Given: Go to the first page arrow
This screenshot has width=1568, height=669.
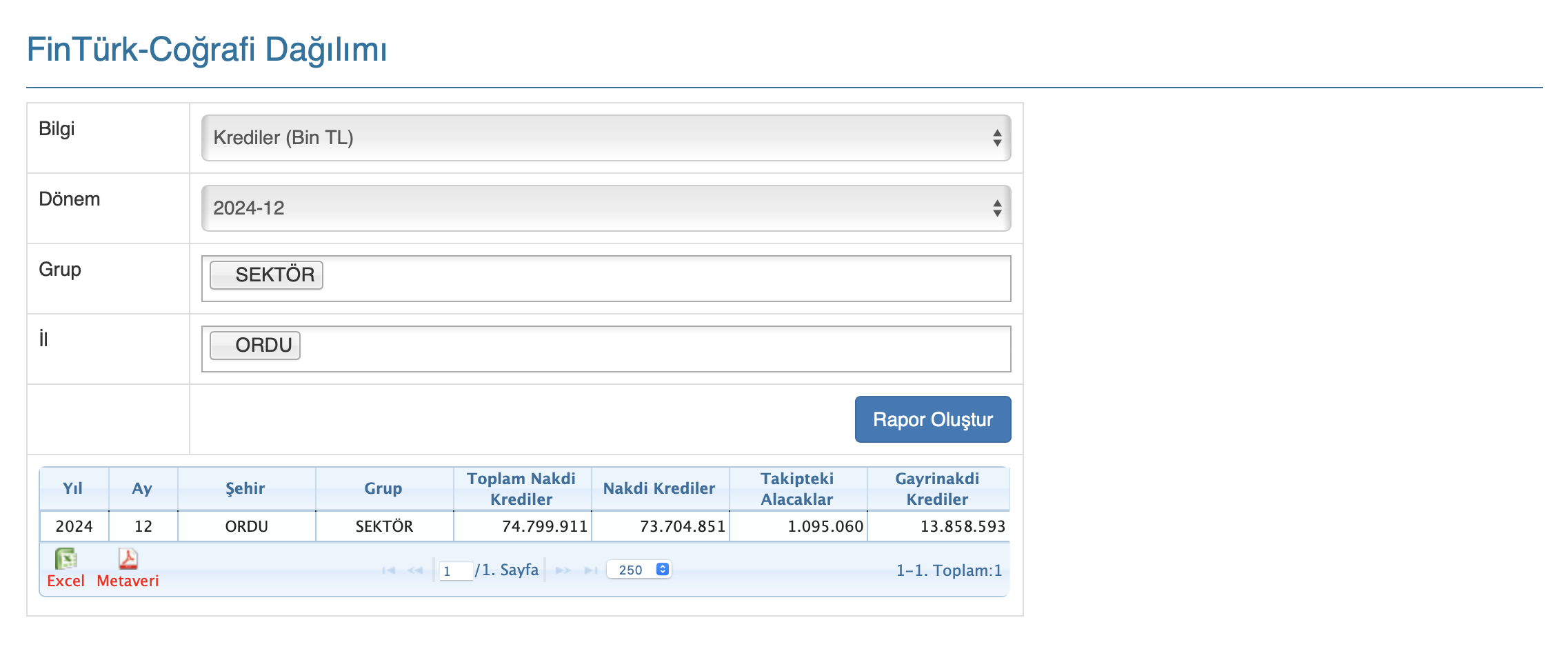Looking at the screenshot, I should (388, 570).
